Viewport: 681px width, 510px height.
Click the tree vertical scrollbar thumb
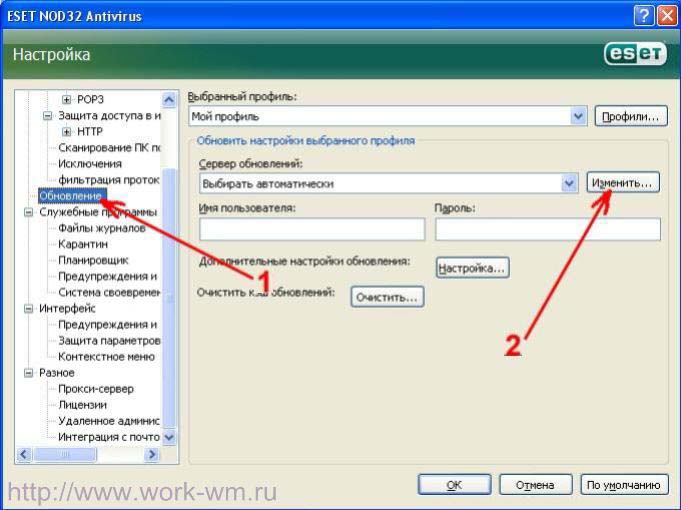tap(169, 298)
